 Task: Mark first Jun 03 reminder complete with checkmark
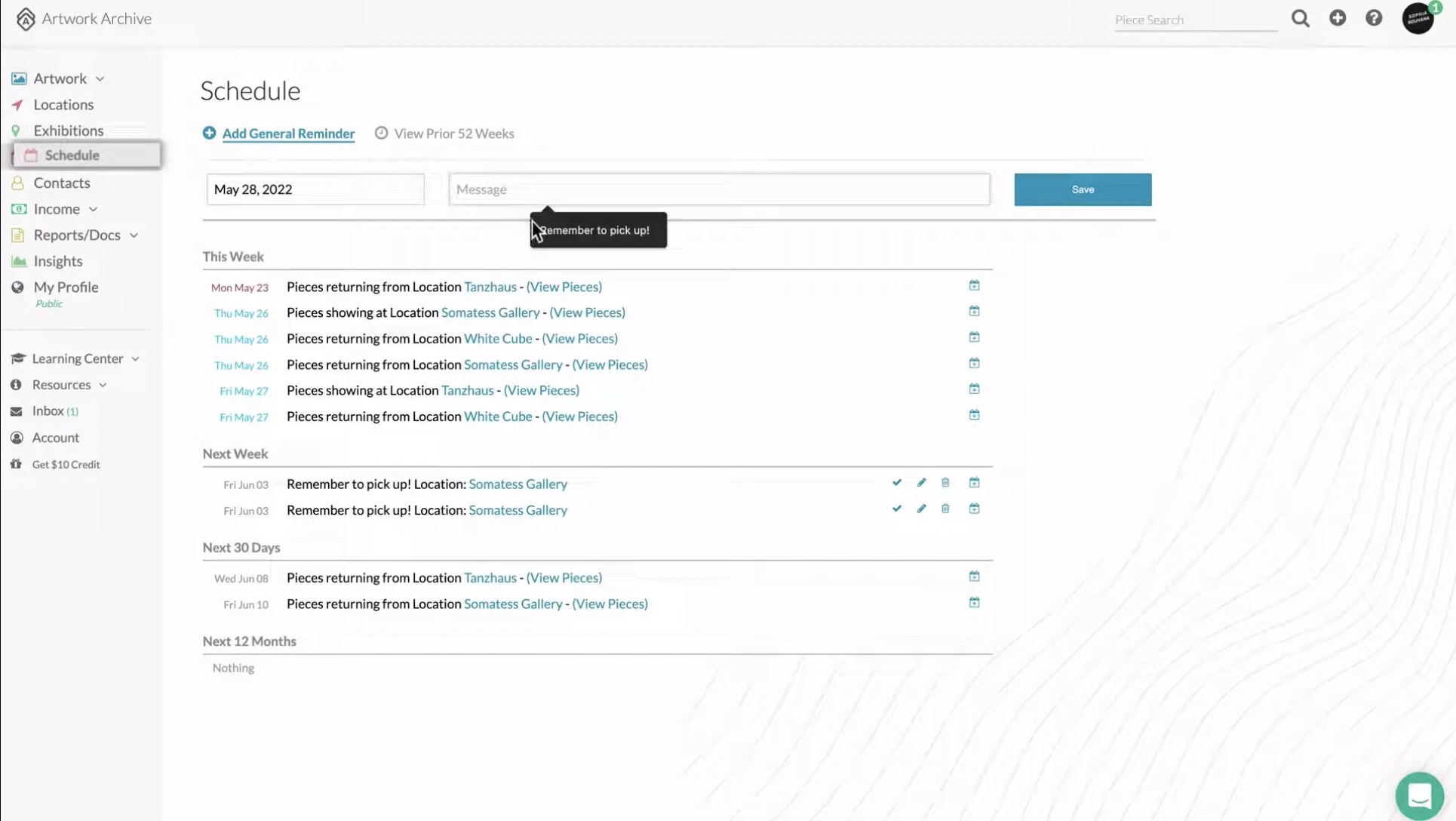[896, 482]
